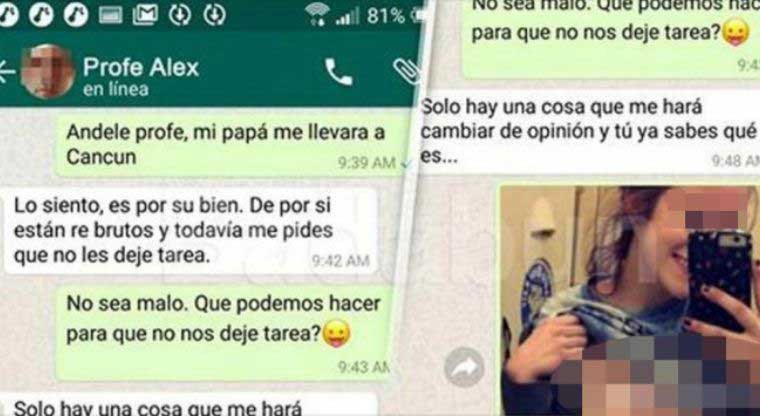Viewport: 760px width, 416px height.
Task: Tap the first download sync icon
Action: tap(180, 15)
